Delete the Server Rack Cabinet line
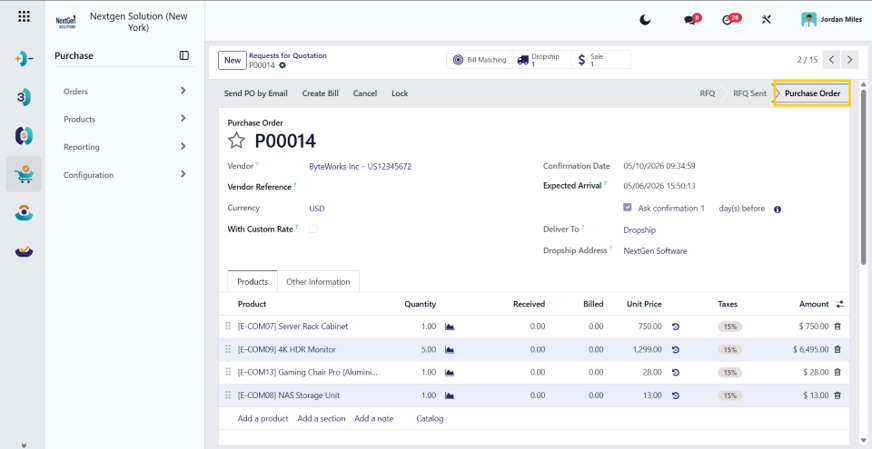 [838, 327]
